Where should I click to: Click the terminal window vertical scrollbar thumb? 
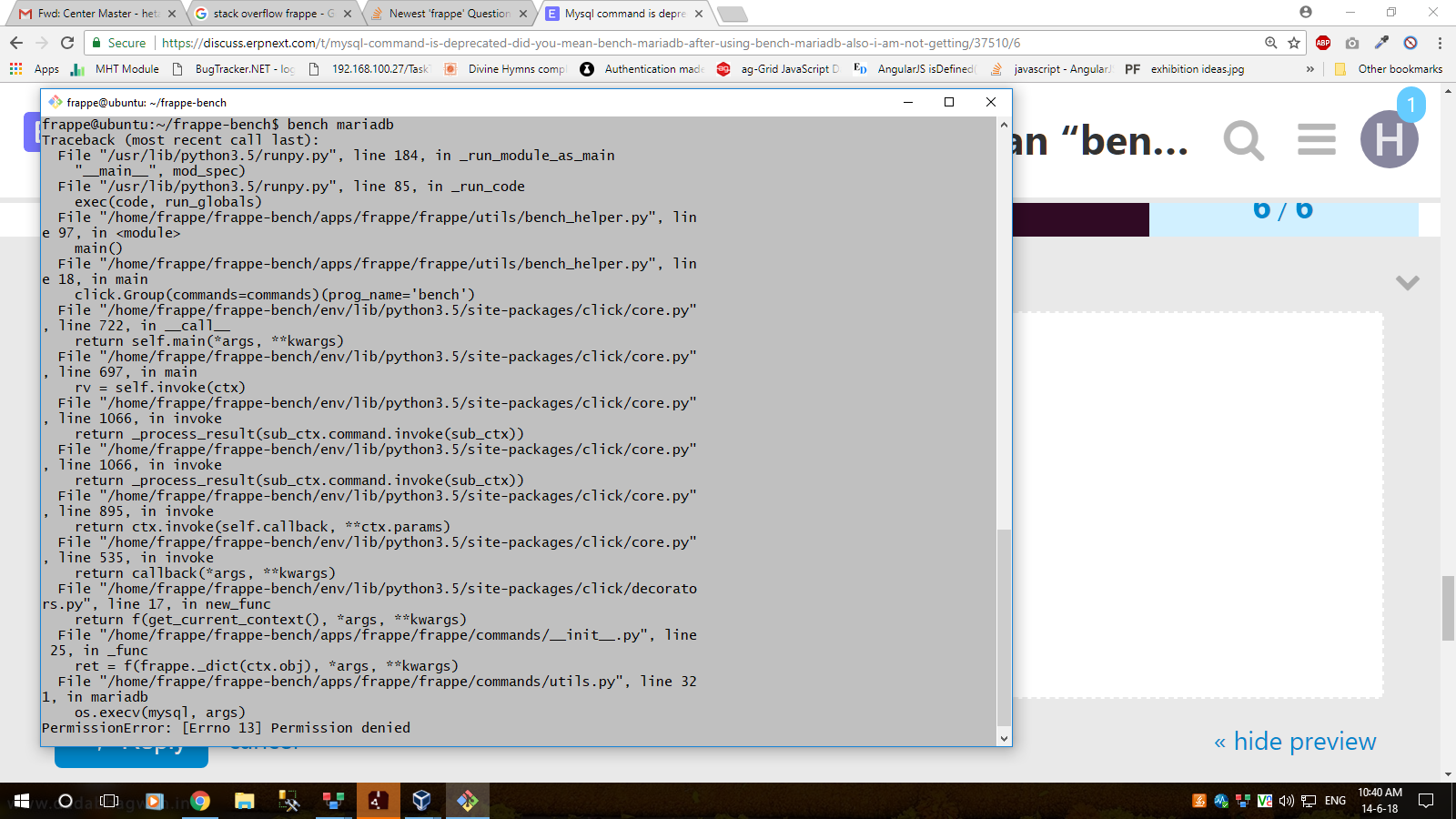(x=1004, y=628)
